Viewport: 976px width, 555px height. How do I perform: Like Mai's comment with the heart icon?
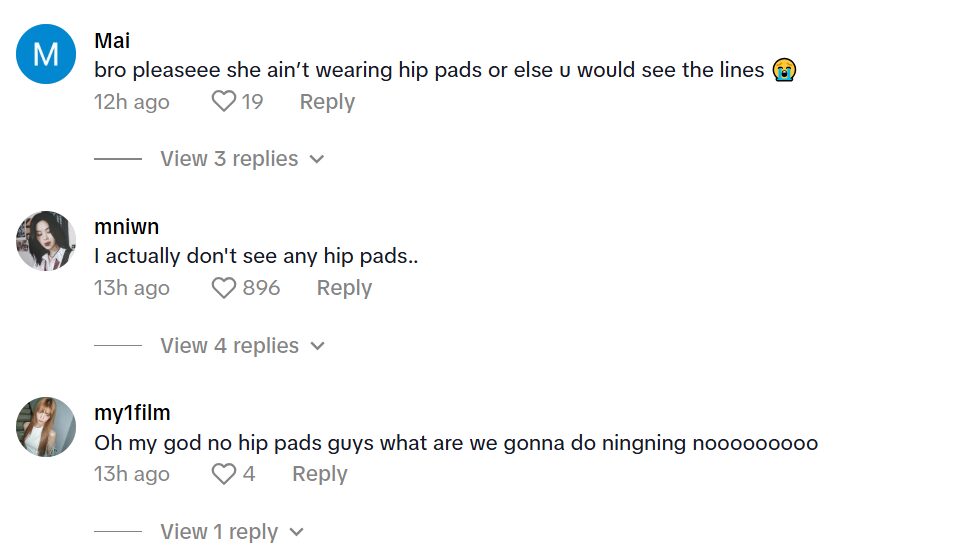click(223, 102)
